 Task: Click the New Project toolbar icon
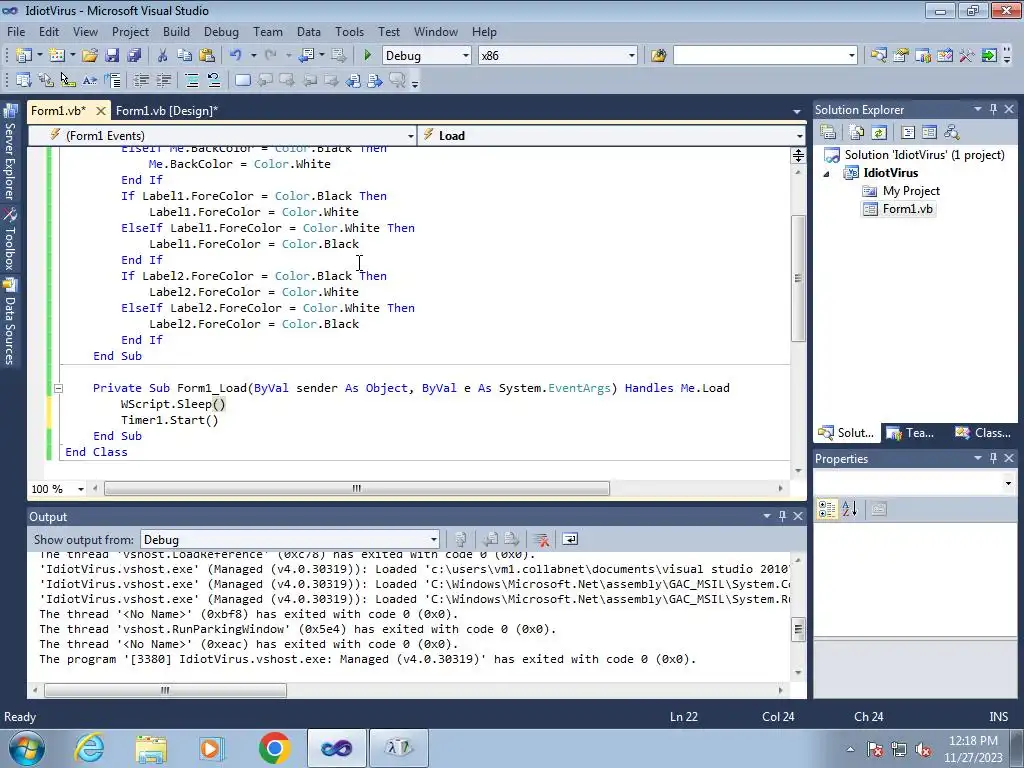(24, 56)
